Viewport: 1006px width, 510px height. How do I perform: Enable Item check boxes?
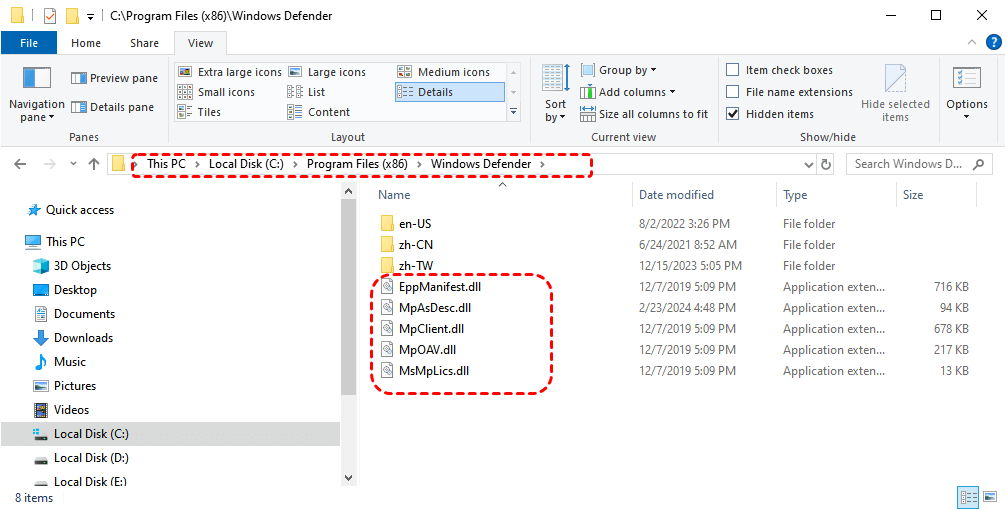pyautogui.click(x=733, y=70)
